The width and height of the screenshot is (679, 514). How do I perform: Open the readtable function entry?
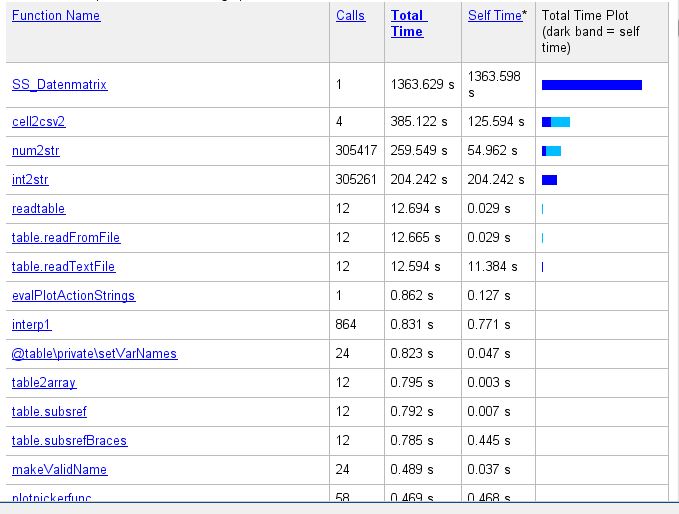38,209
